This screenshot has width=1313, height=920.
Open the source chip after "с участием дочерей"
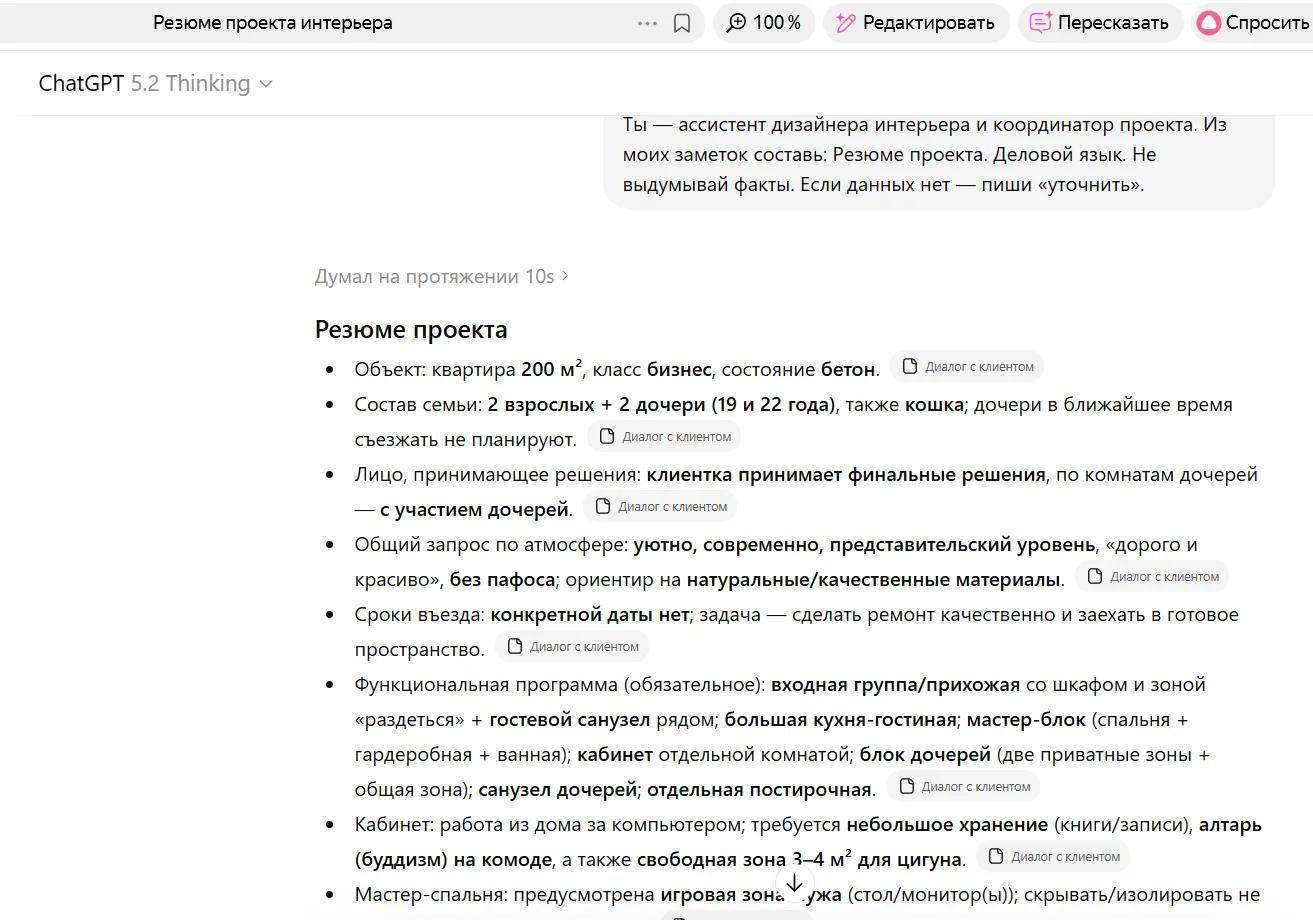pos(660,507)
